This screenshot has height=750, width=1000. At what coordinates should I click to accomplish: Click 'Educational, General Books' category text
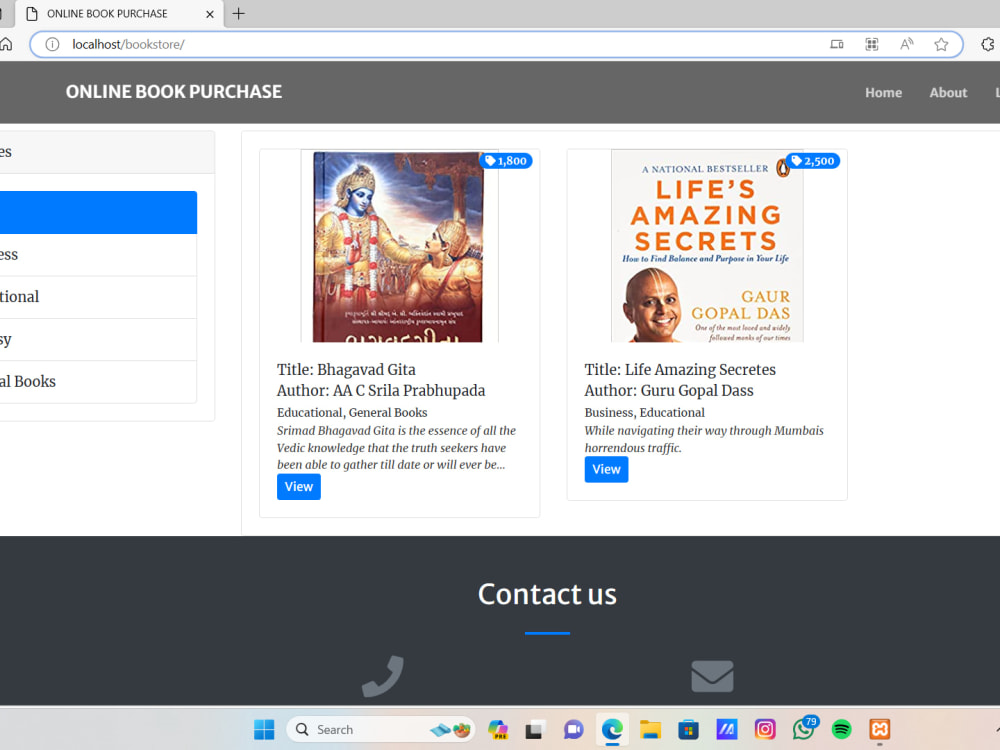352,413
